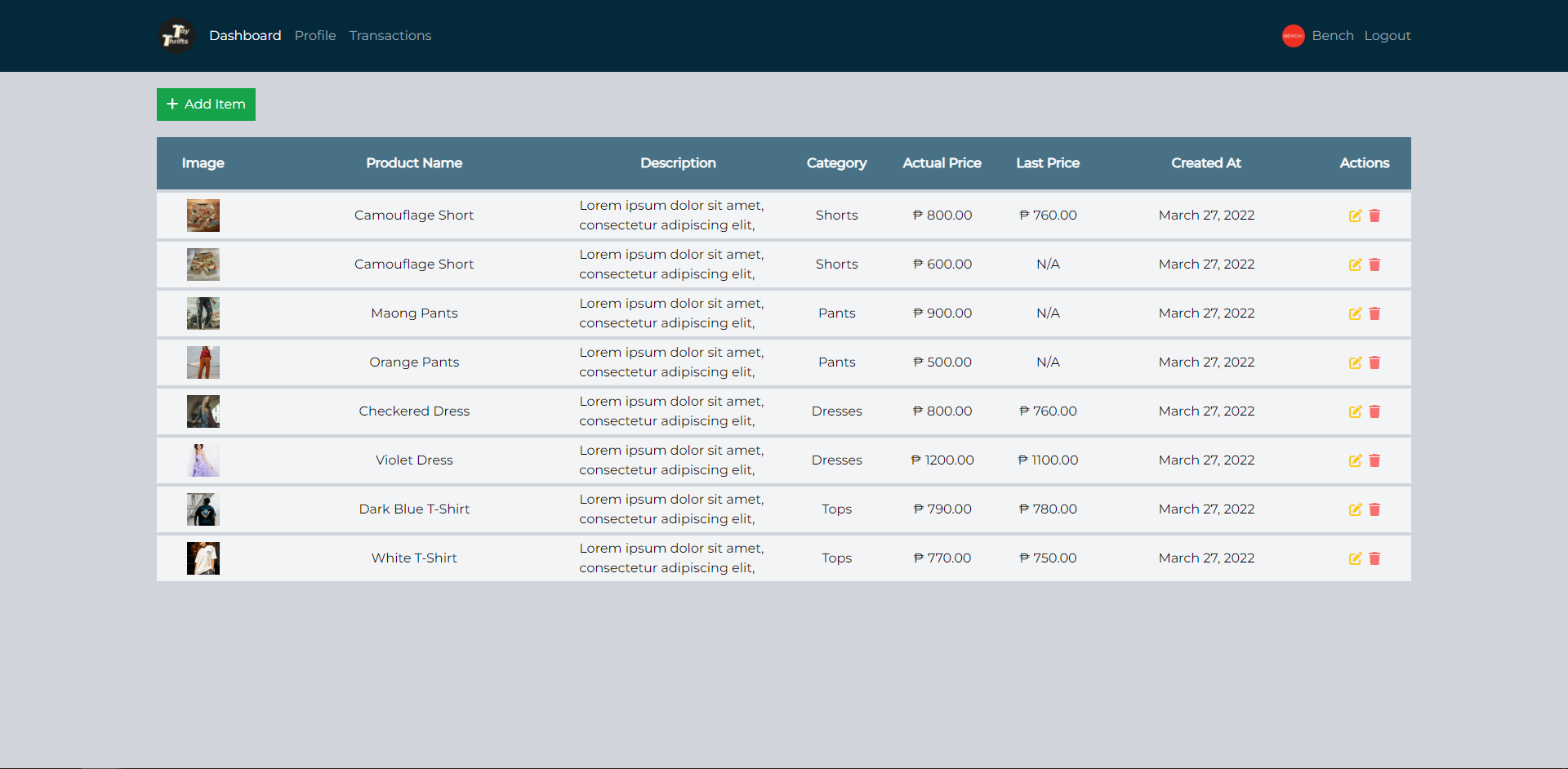This screenshot has height=769, width=1568.
Task: Edit the Orange Pants item
Action: click(1355, 362)
